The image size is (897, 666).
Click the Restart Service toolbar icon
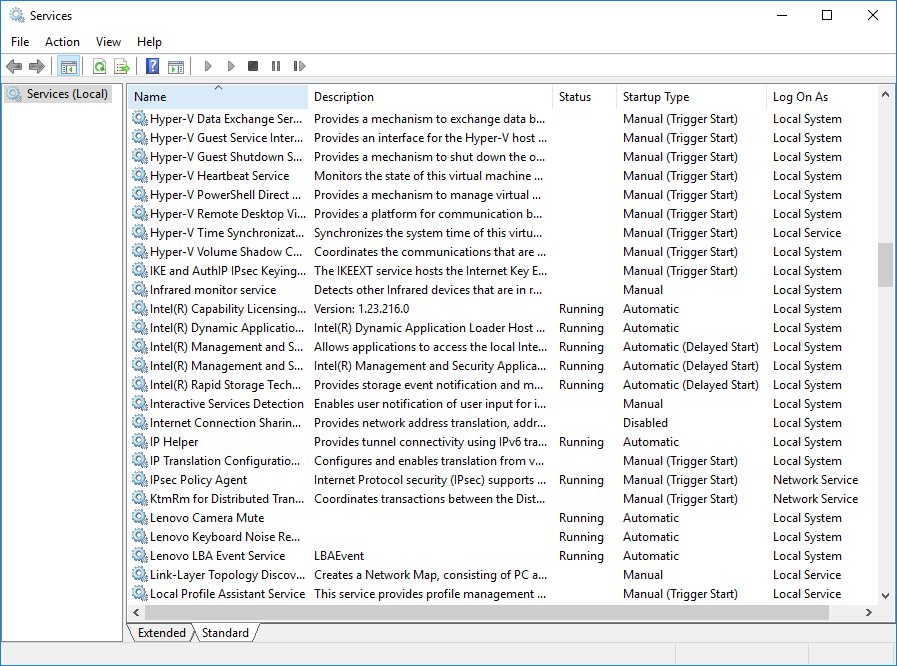(x=299, y=67)
